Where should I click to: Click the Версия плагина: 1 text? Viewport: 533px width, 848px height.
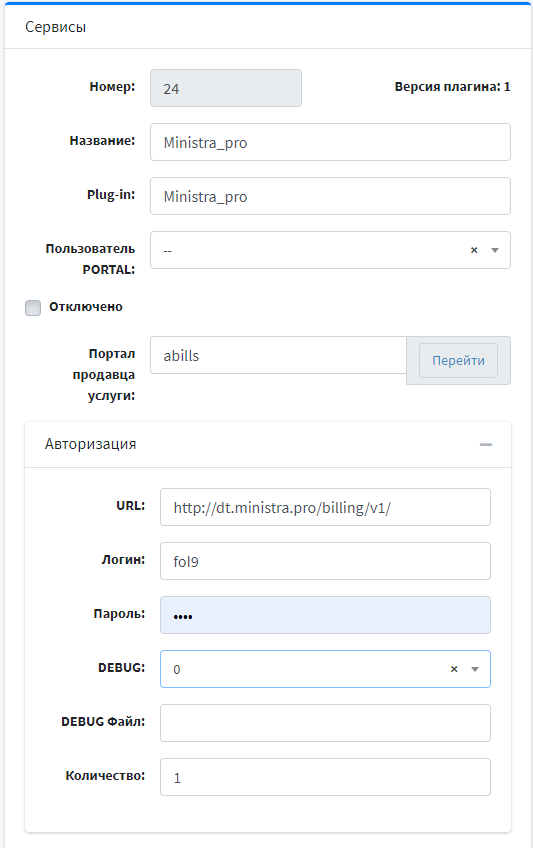[452, 87]
